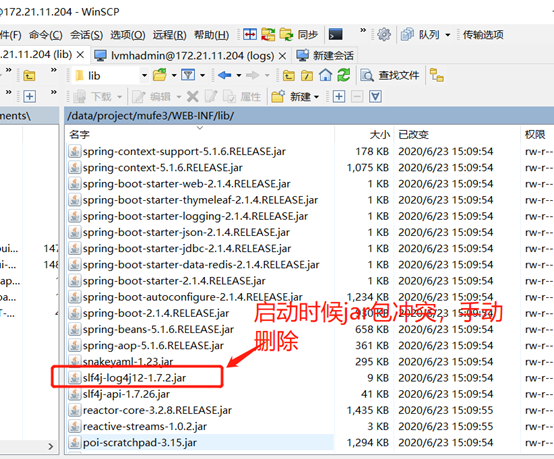
Task: Select spring-boot-starter-thymeleaf-2.1.4.RELEASE.jar file
Action: click(200, 200)
